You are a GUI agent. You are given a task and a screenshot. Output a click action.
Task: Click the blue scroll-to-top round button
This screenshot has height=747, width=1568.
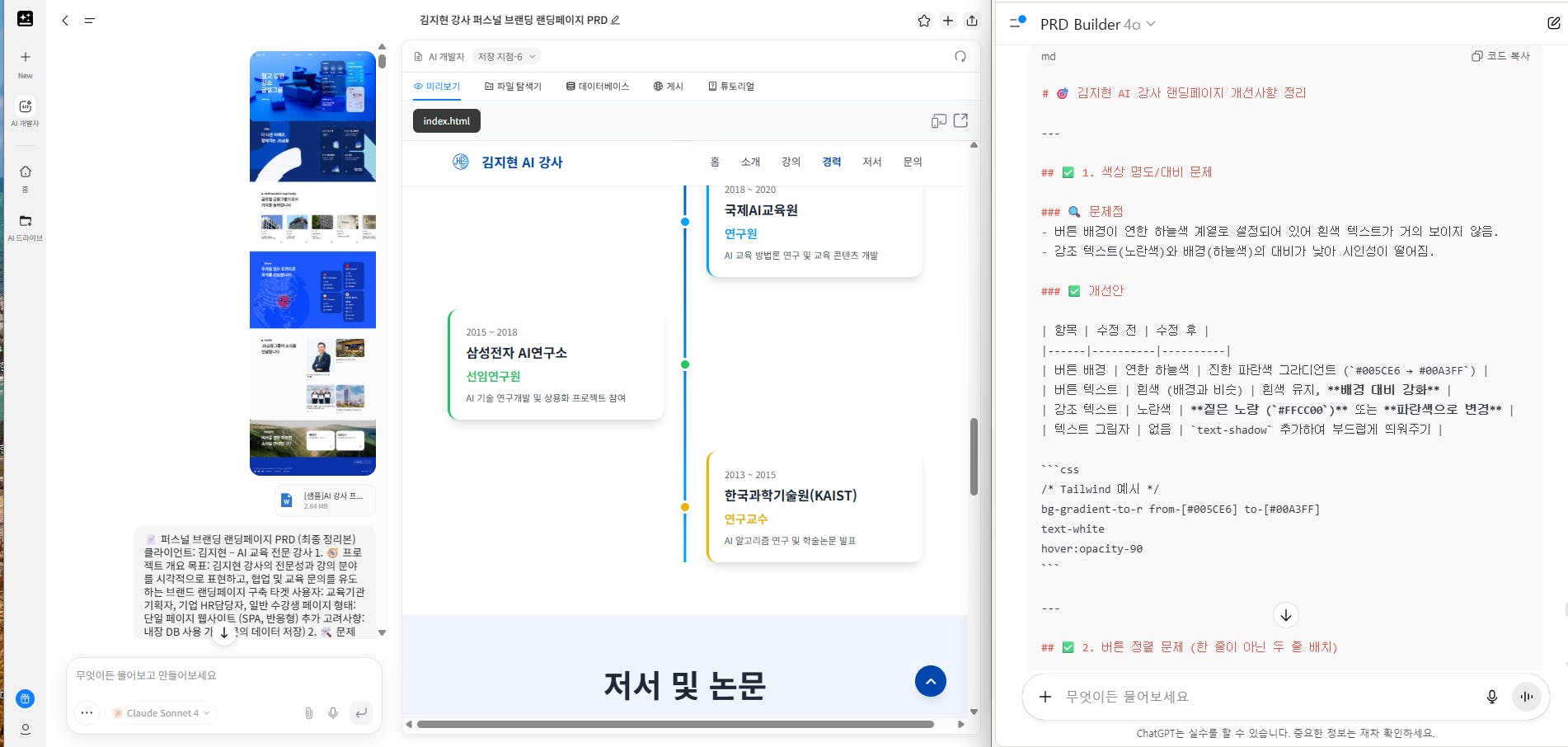click(930, 681)
